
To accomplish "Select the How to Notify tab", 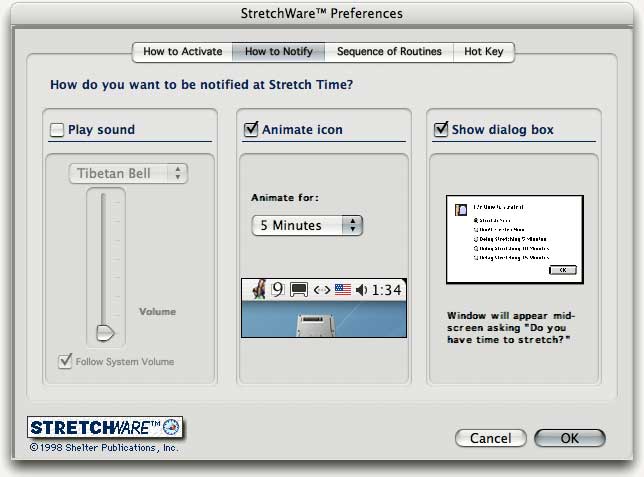I will coord(278,52).
